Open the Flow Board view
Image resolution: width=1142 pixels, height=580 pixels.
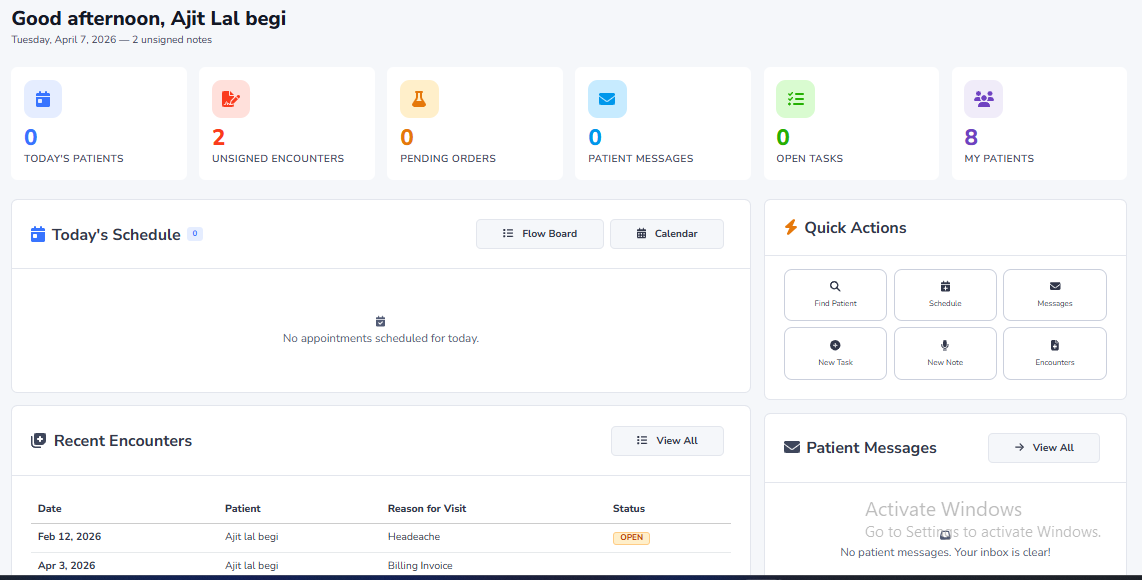pos(540,234)
